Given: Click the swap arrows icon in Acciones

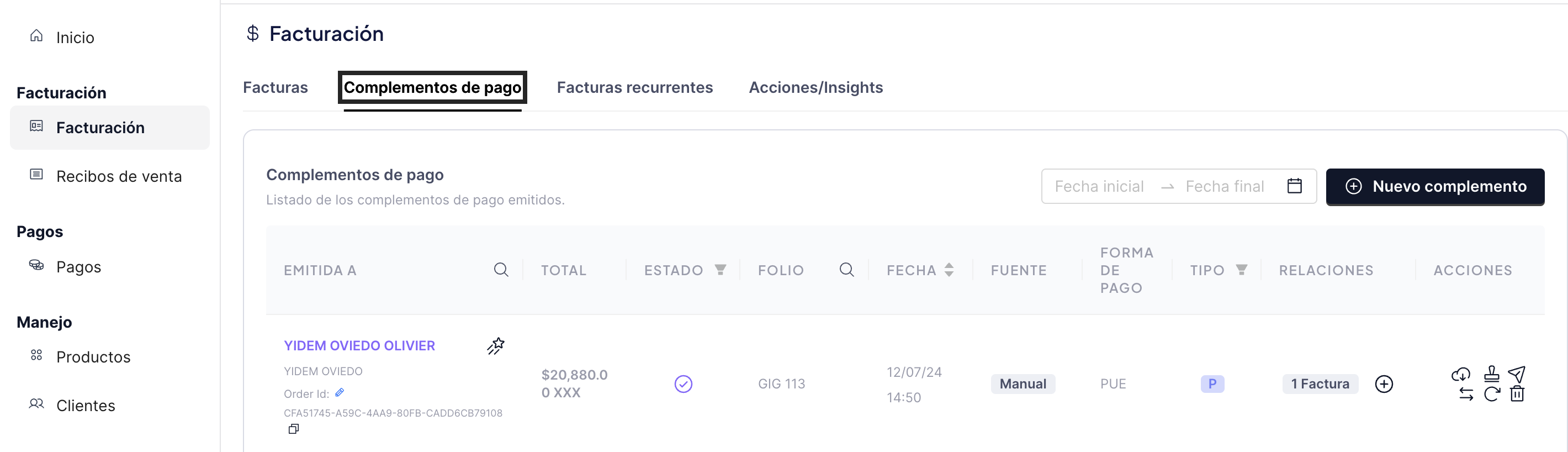Looking at the screenshot, I should click(x=1466, y=394).
